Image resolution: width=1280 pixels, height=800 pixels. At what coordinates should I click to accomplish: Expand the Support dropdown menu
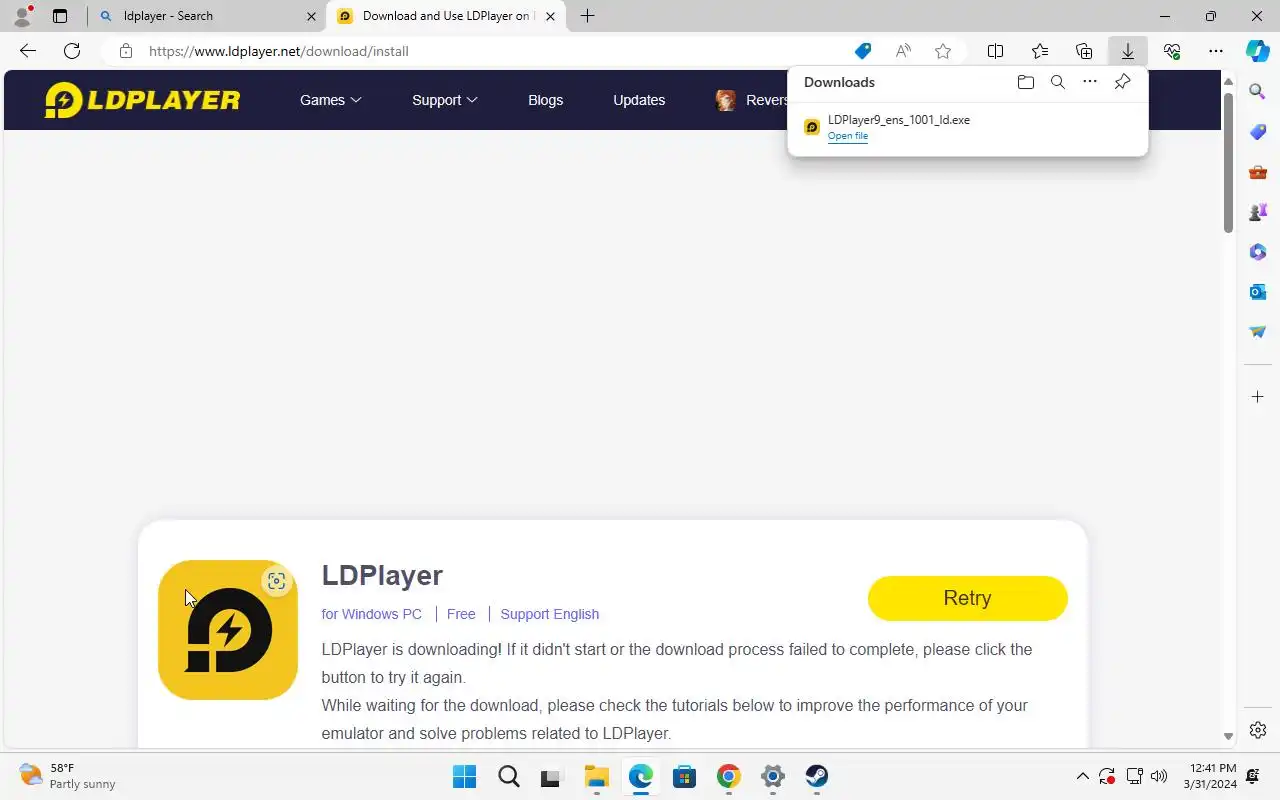[x=445, y=100]
